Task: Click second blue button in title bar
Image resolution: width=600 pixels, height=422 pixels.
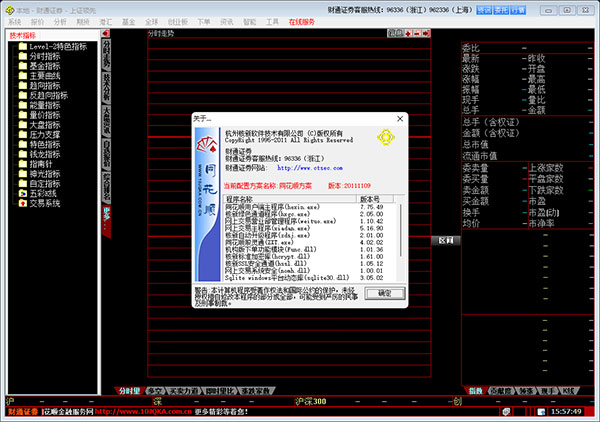Action: coord(501,10)
